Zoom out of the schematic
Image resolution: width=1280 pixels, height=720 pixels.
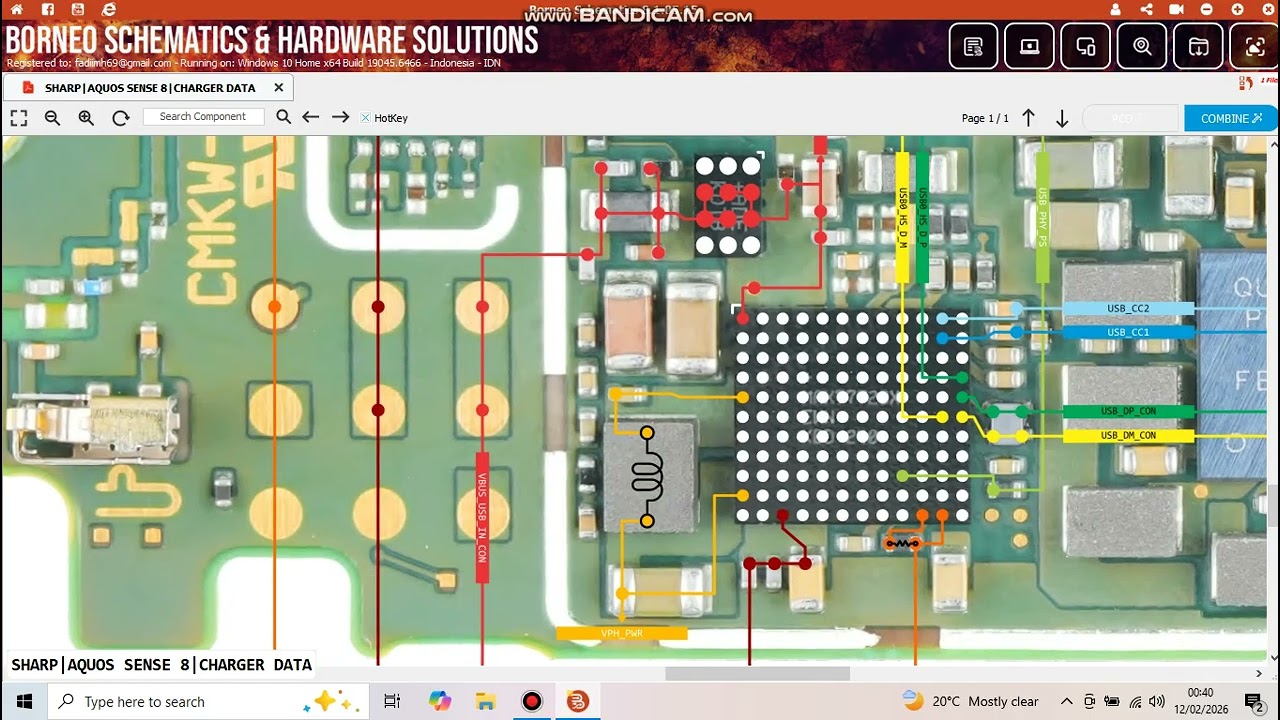tap(52, 118)
